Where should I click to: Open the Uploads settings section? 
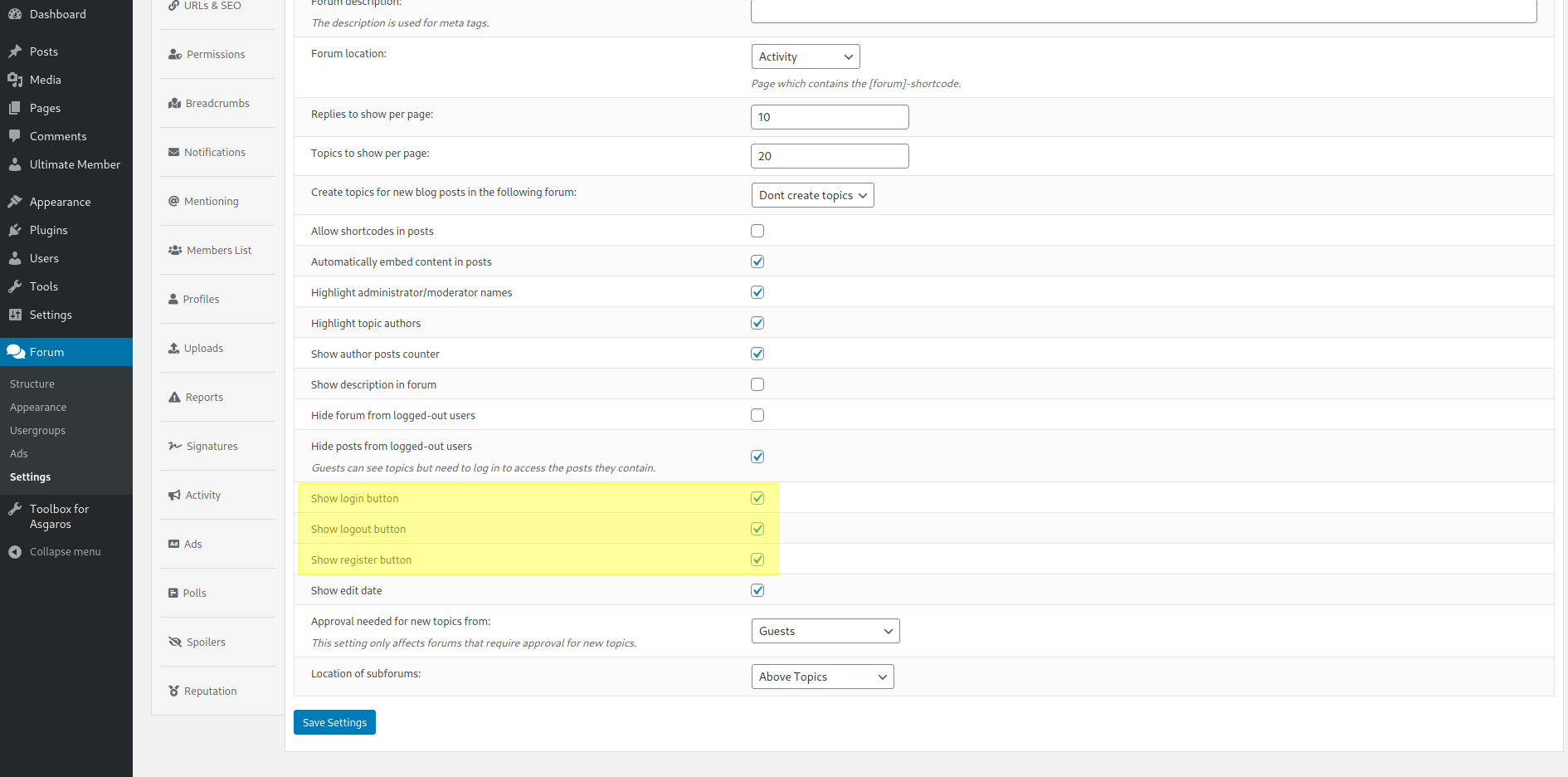202,348
